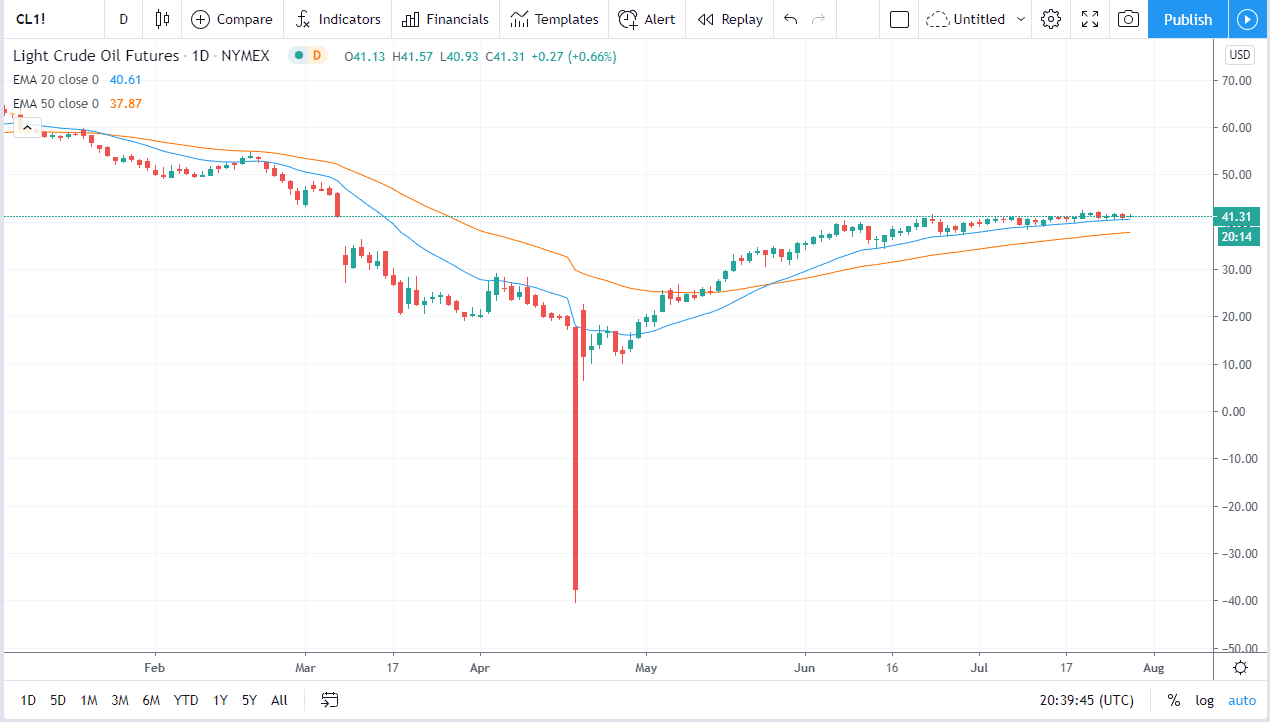Open the Templates menu
This screenshot has height=722, width=1270.
554,19
